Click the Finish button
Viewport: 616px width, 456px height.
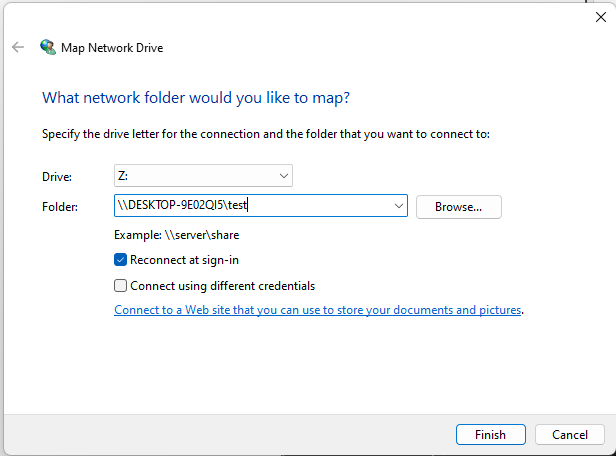[490, 435]
